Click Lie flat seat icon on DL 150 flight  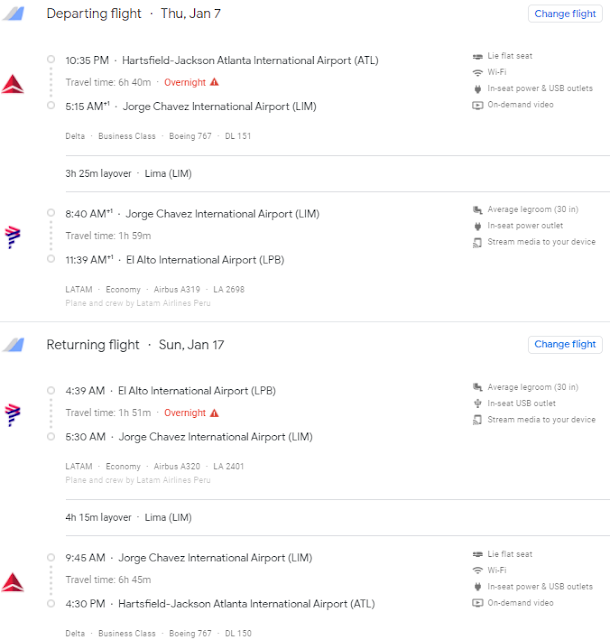click(x=477, y=554)
